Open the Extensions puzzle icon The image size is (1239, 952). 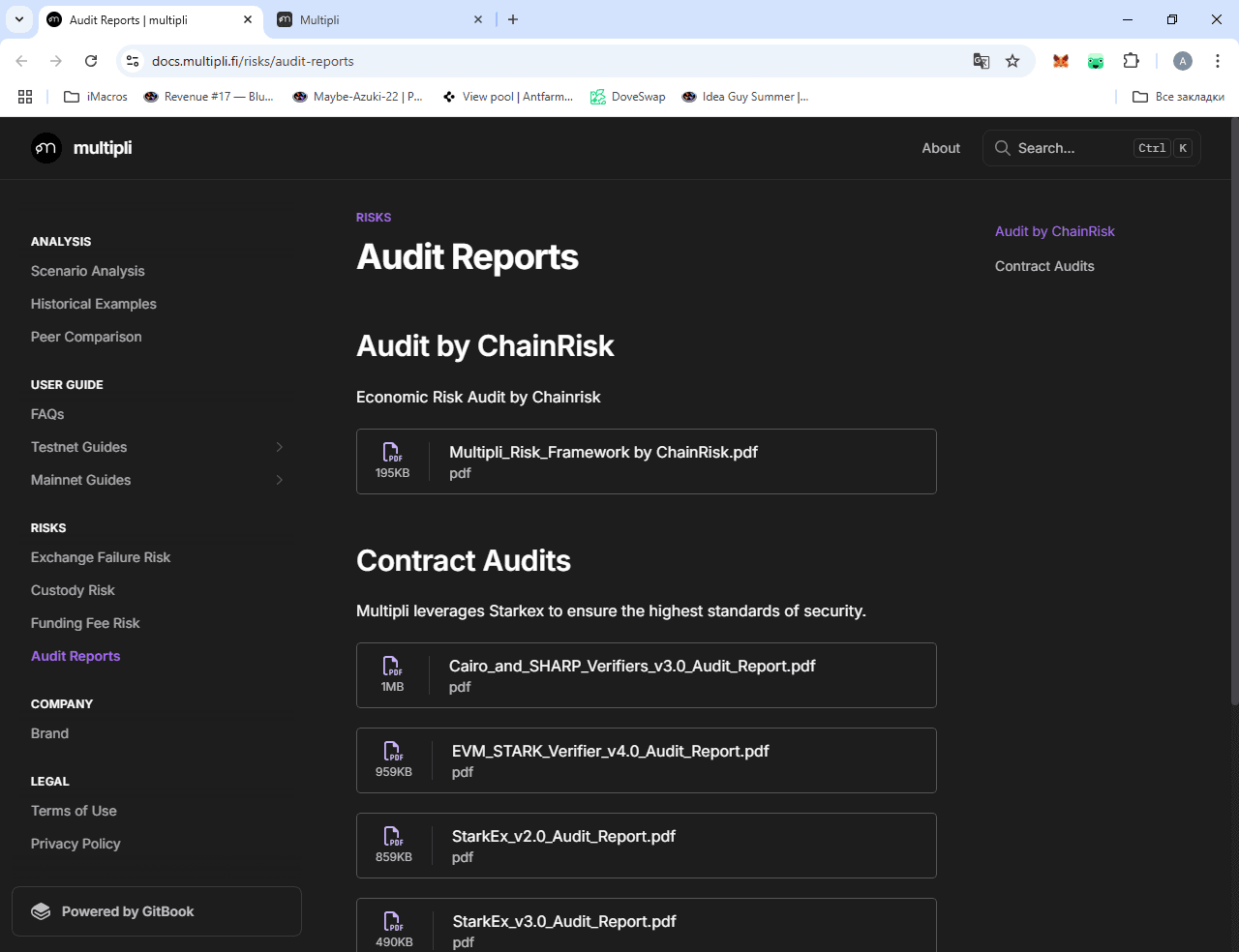pos(1131,61)
